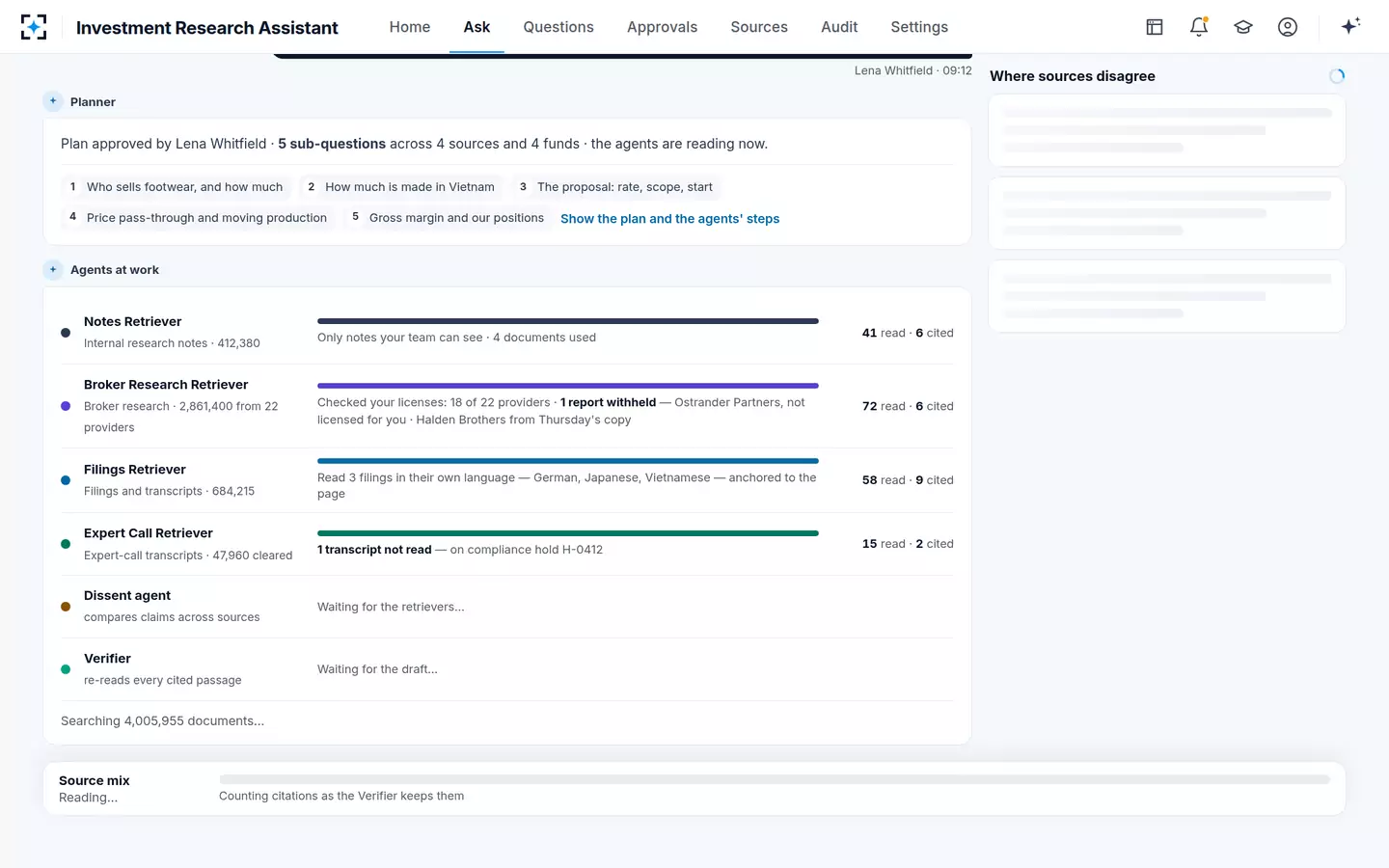The width and height of the screenshot is (1389, 868).
Task: Click the '72 read · 6 cited' count
Action: (908, 406)
